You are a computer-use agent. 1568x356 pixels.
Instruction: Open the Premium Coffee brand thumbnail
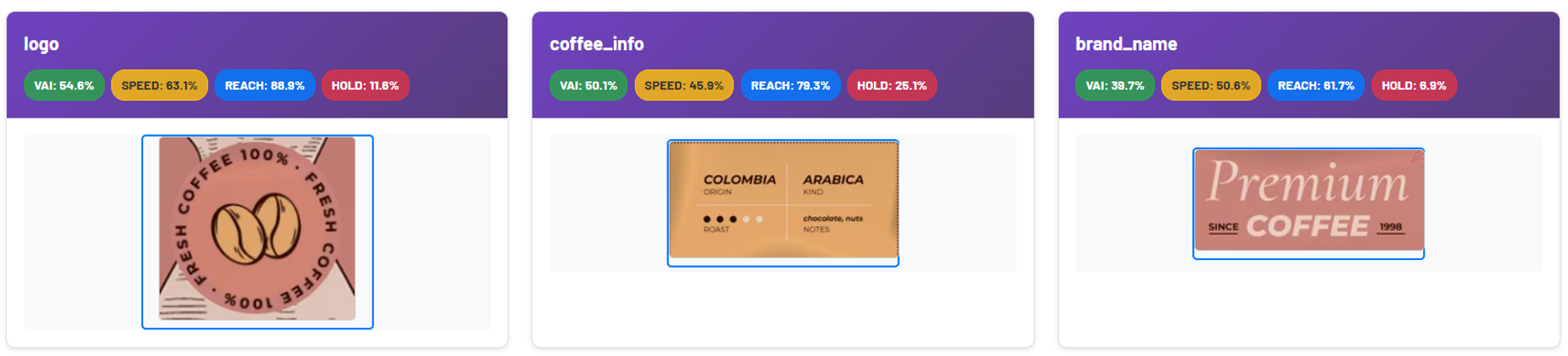(x=1308, y=203)
